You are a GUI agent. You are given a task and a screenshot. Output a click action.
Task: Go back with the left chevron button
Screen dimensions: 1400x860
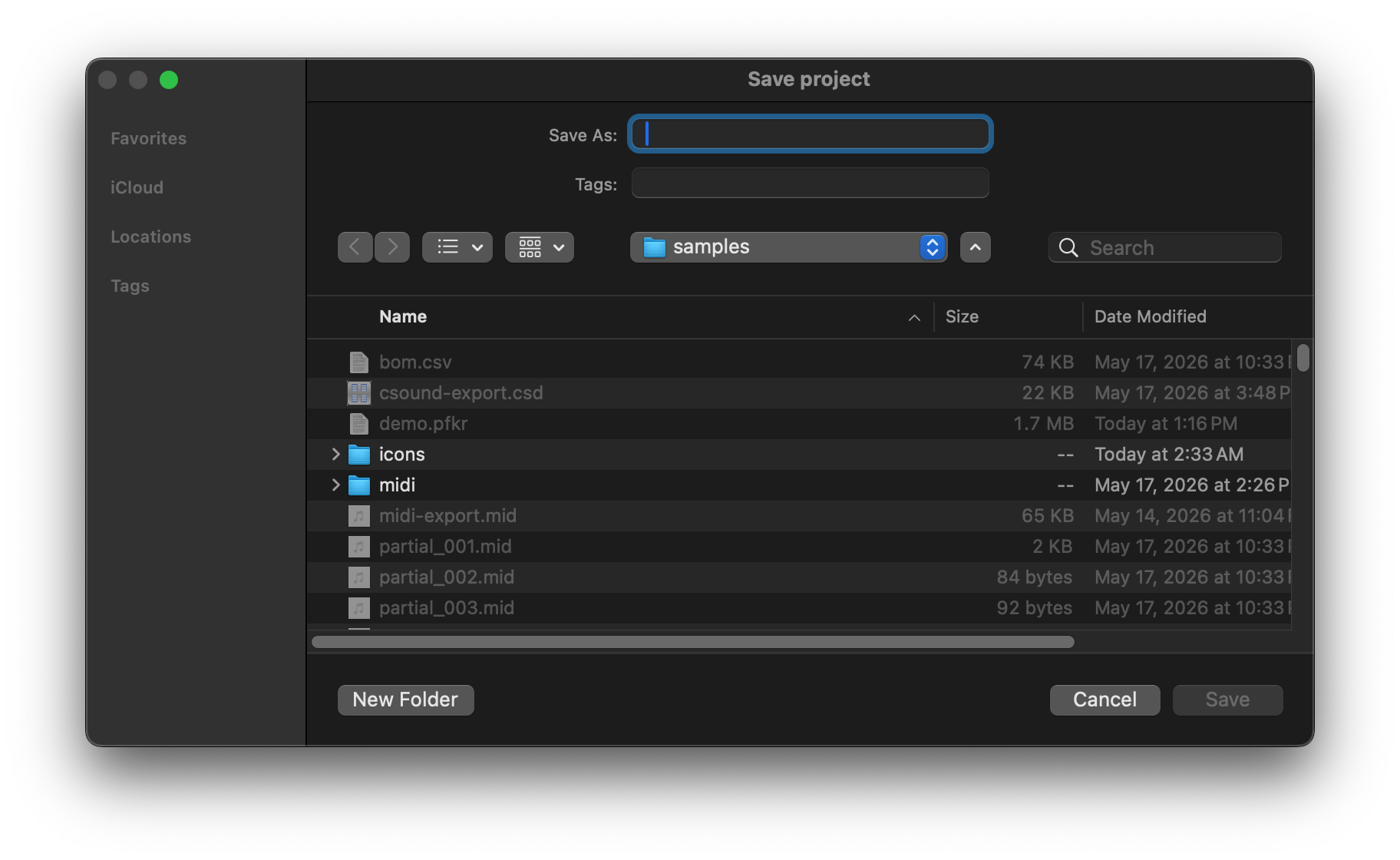tap(355, 247)
